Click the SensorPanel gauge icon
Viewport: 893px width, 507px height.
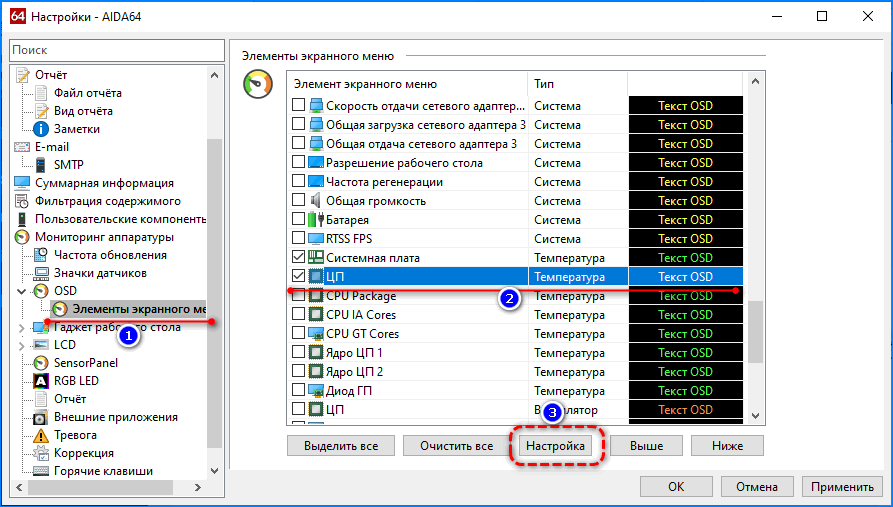click(41, 363)
